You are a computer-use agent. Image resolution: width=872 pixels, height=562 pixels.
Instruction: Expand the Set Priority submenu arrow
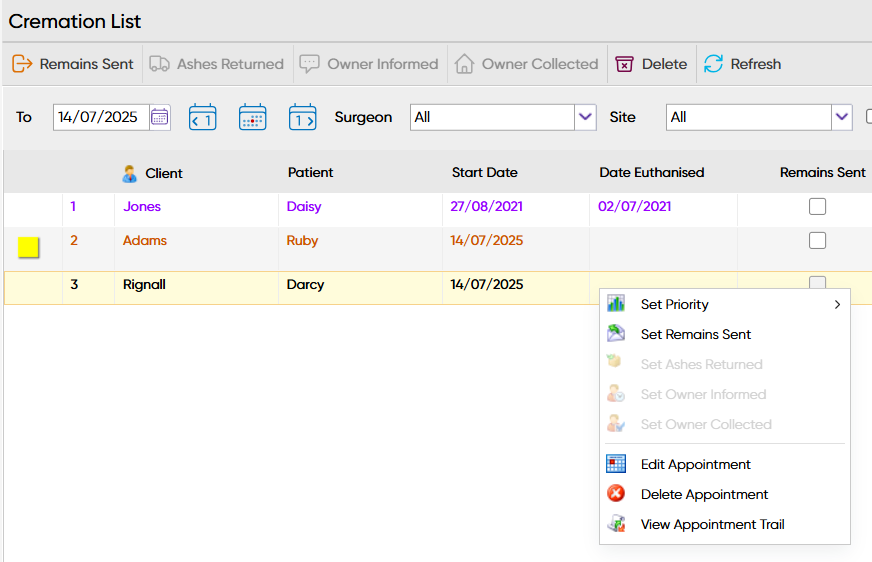(837, 304)
